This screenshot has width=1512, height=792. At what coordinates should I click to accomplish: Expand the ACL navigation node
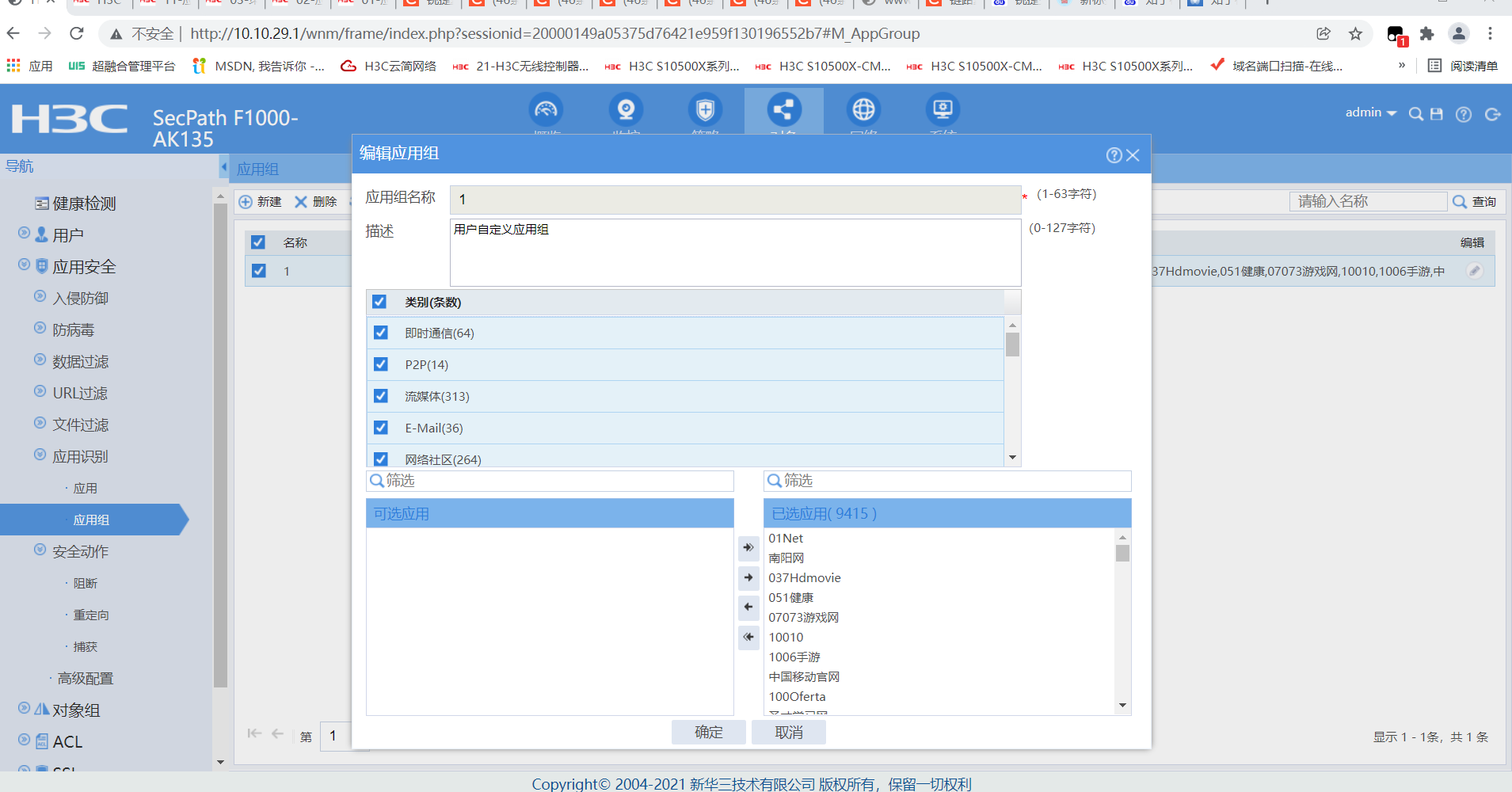[x=24, y=740]
